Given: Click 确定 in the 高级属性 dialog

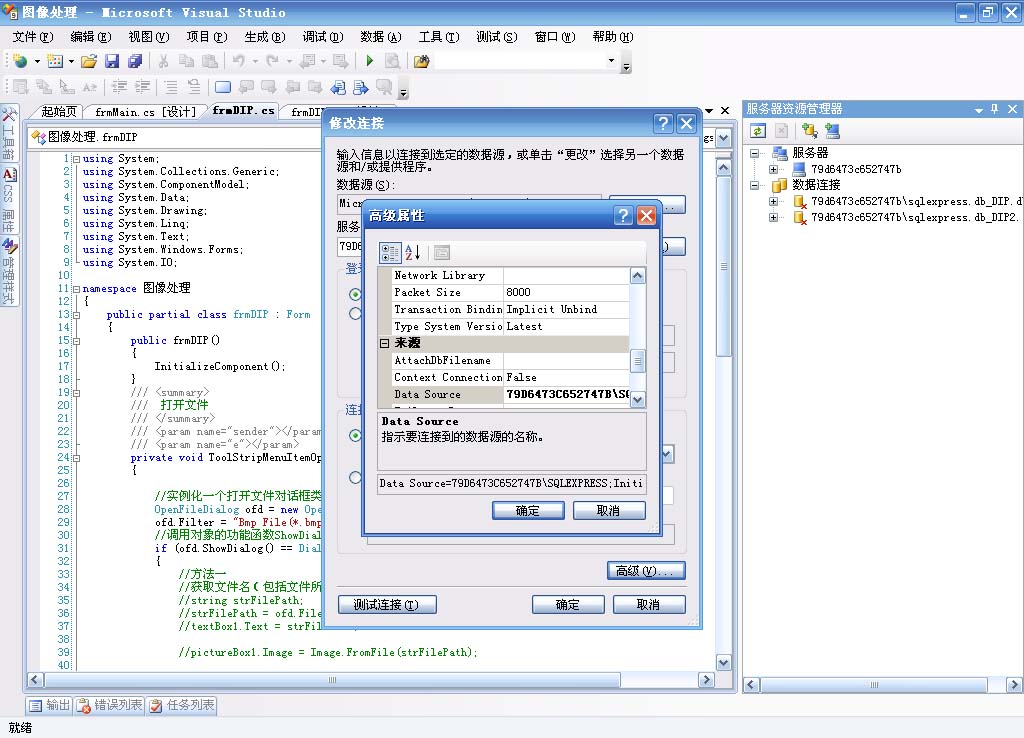Looking at the screenshot, I should [x=528, y=511].
